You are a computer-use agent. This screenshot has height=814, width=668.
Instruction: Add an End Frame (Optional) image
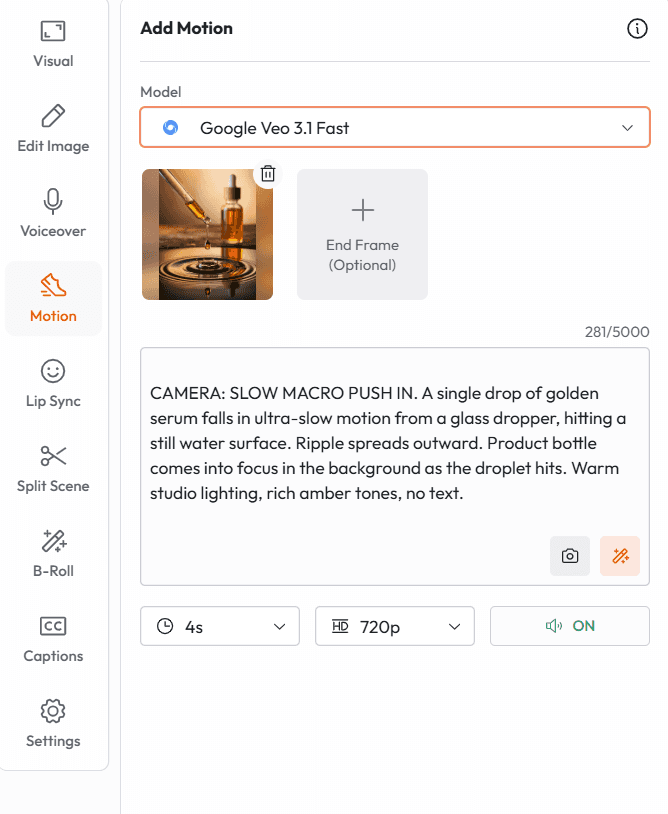coord(362,234)
